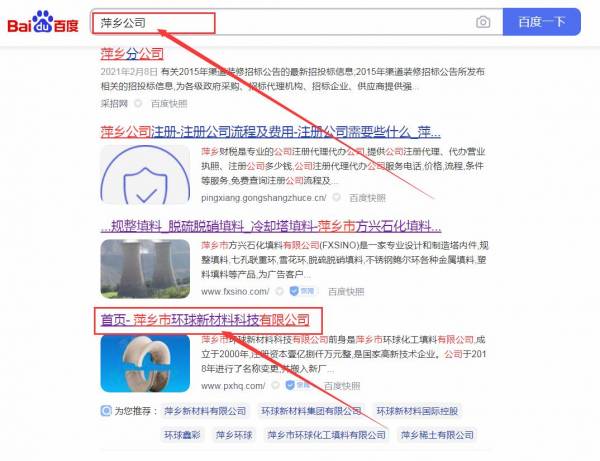Screen dimensions: 600x461
Task: Click the blue shield icon beside www.fxsino.com
Action: click(x=294, y=291)
